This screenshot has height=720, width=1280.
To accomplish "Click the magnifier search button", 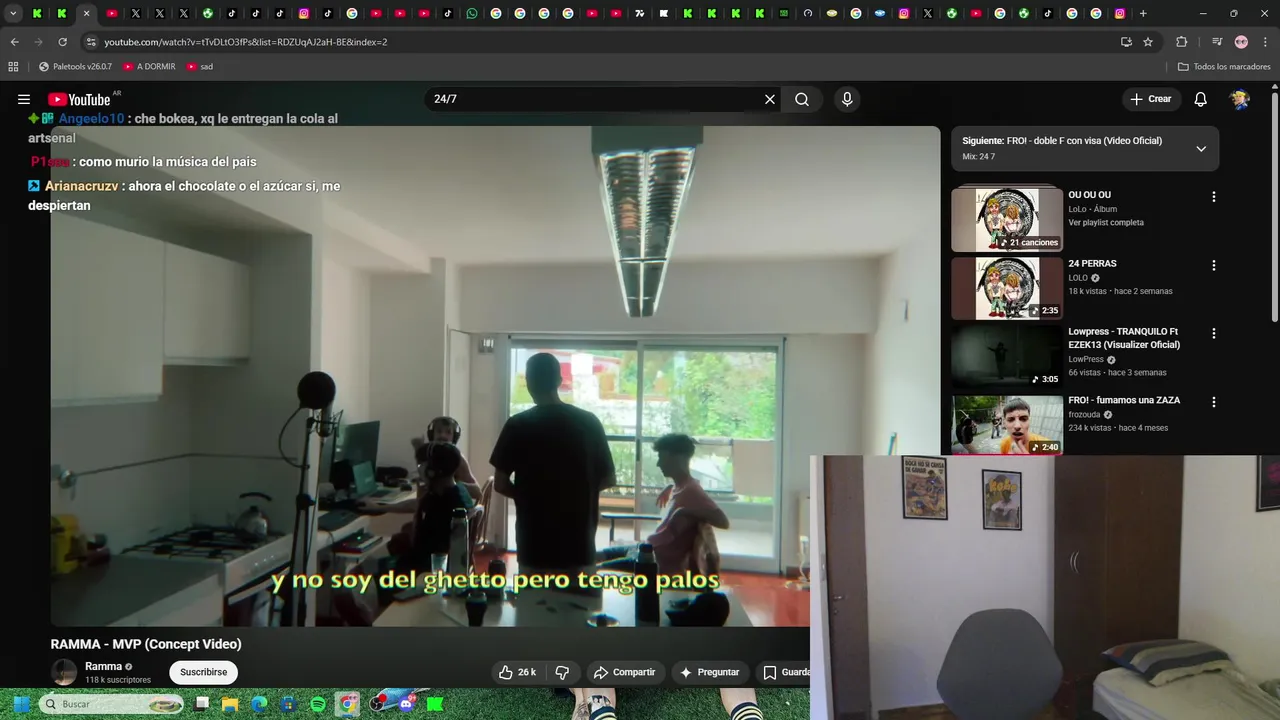I will tap(802, 99).
